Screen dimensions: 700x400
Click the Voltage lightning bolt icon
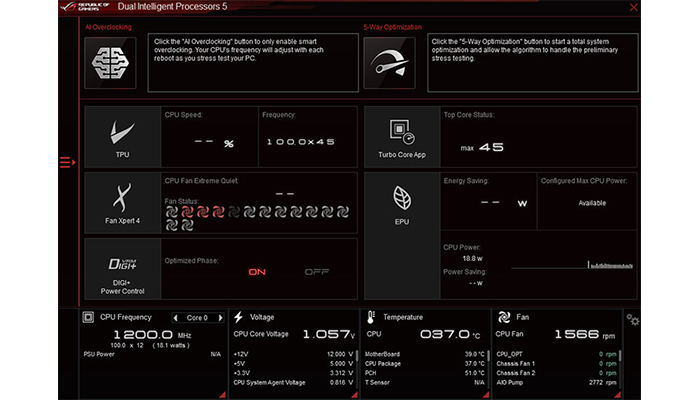point(238,317)
